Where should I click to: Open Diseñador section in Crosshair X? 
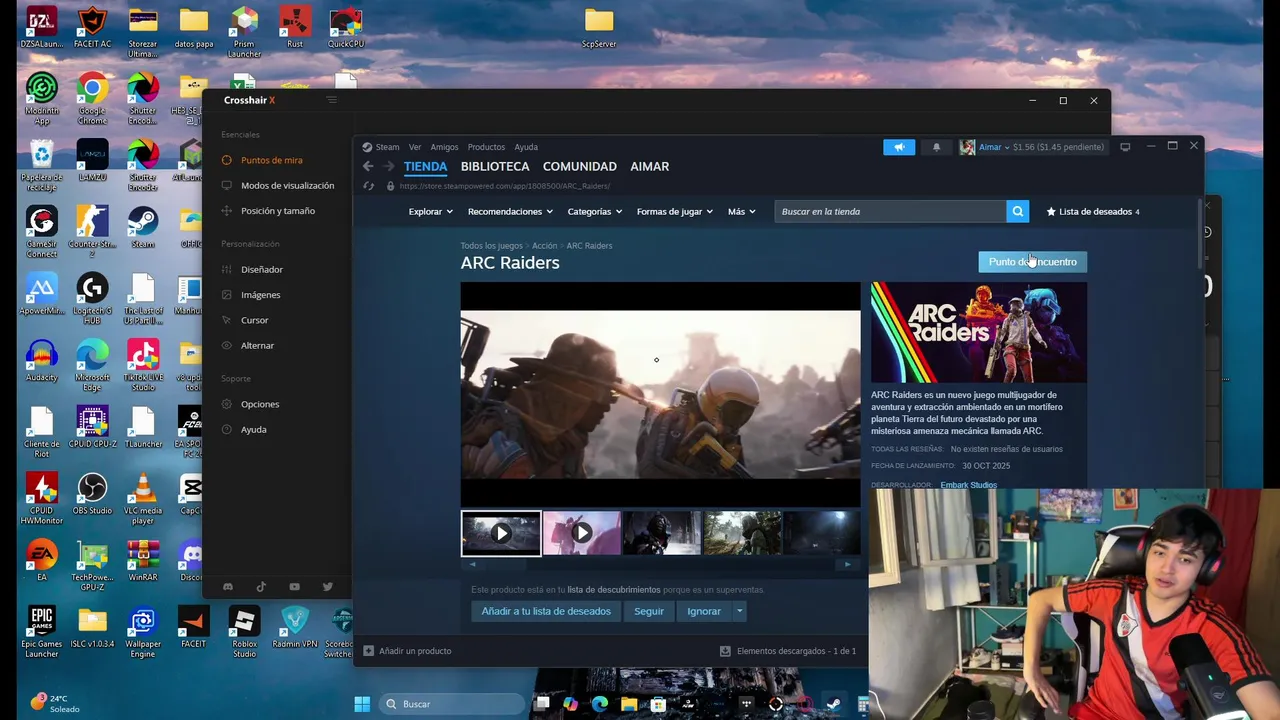click(262, 269)
